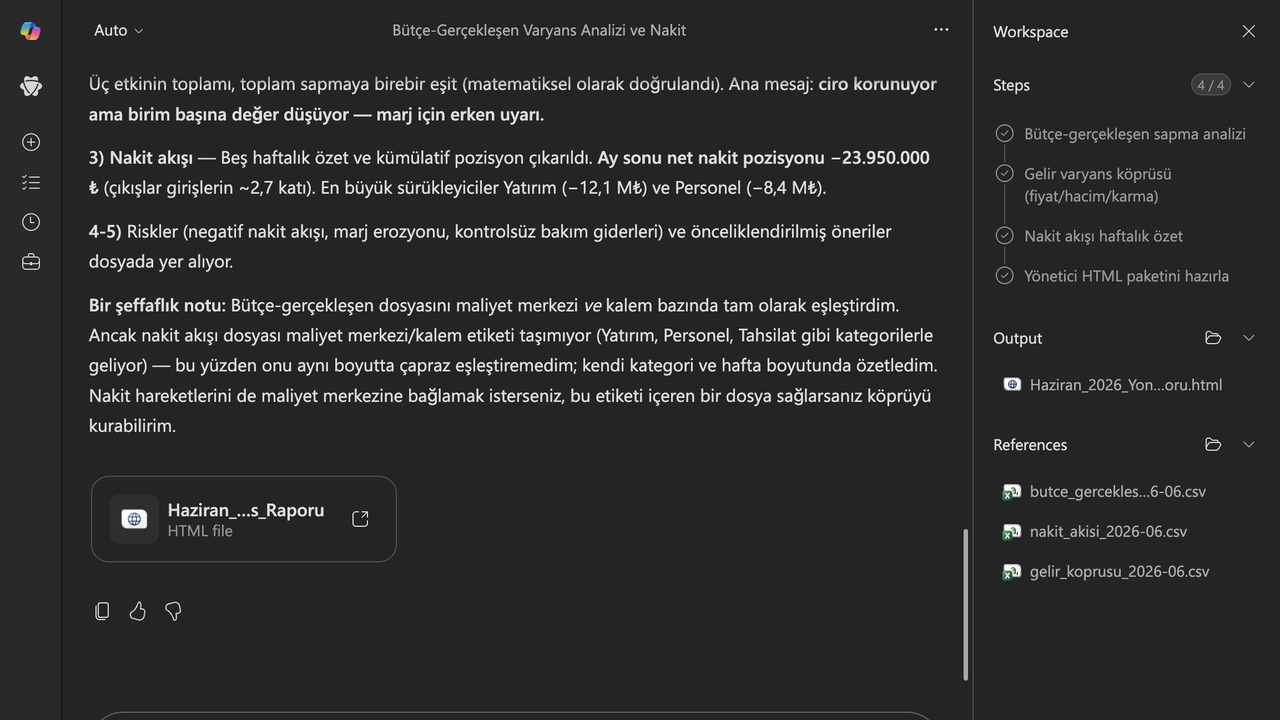Image resolution: width=1280 pixels, height=720 pixels.
Task: Click Excel icon beside gelir_koprusu csv
Action: coord(1012,572)
